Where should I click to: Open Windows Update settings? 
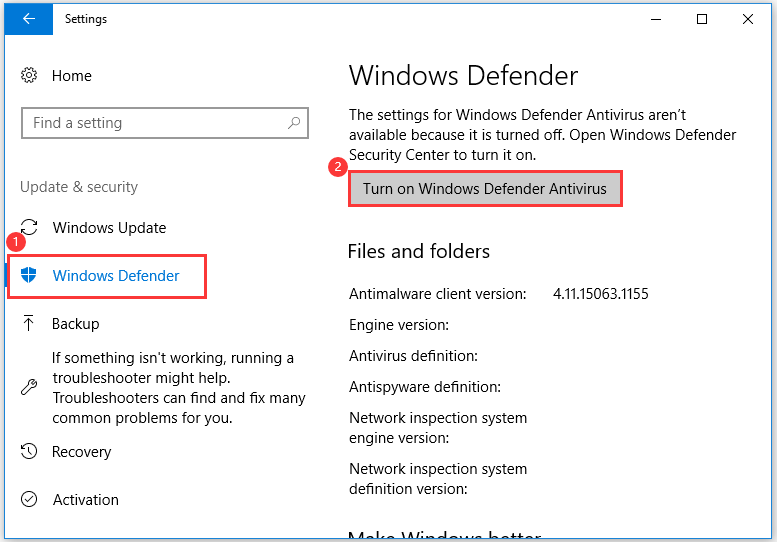pos(109,228)
